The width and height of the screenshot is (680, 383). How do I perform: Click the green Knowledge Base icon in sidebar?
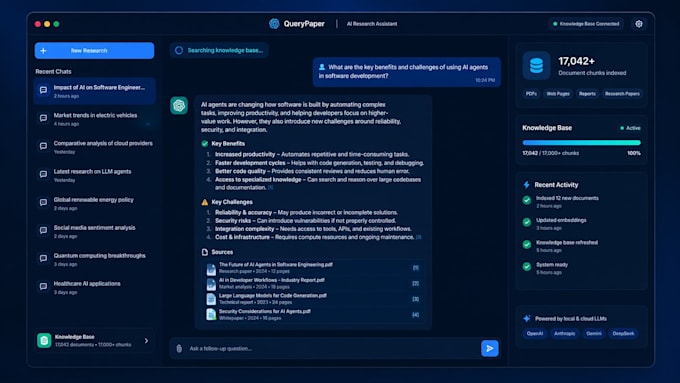[x=44, y=340]
